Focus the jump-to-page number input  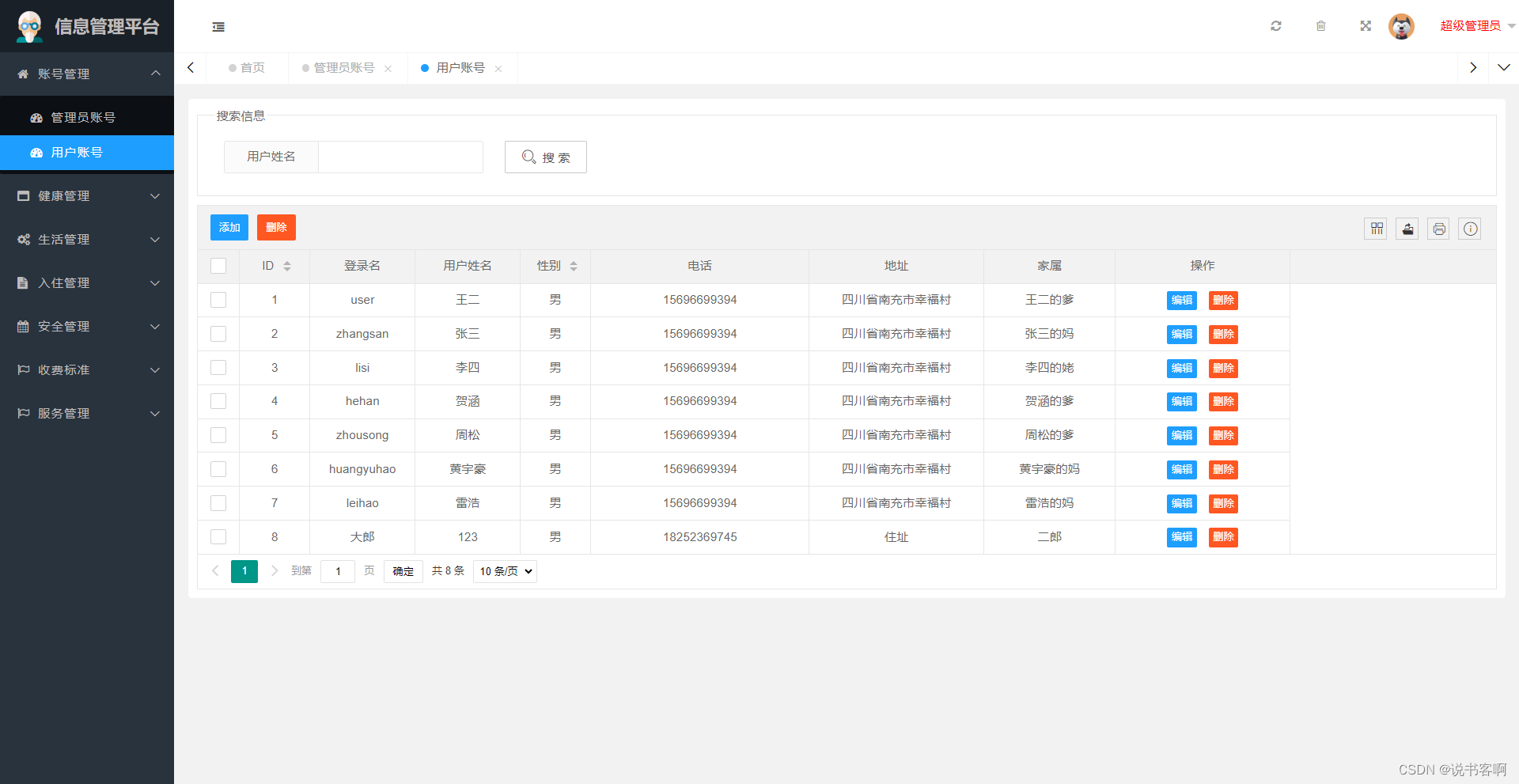338,571
